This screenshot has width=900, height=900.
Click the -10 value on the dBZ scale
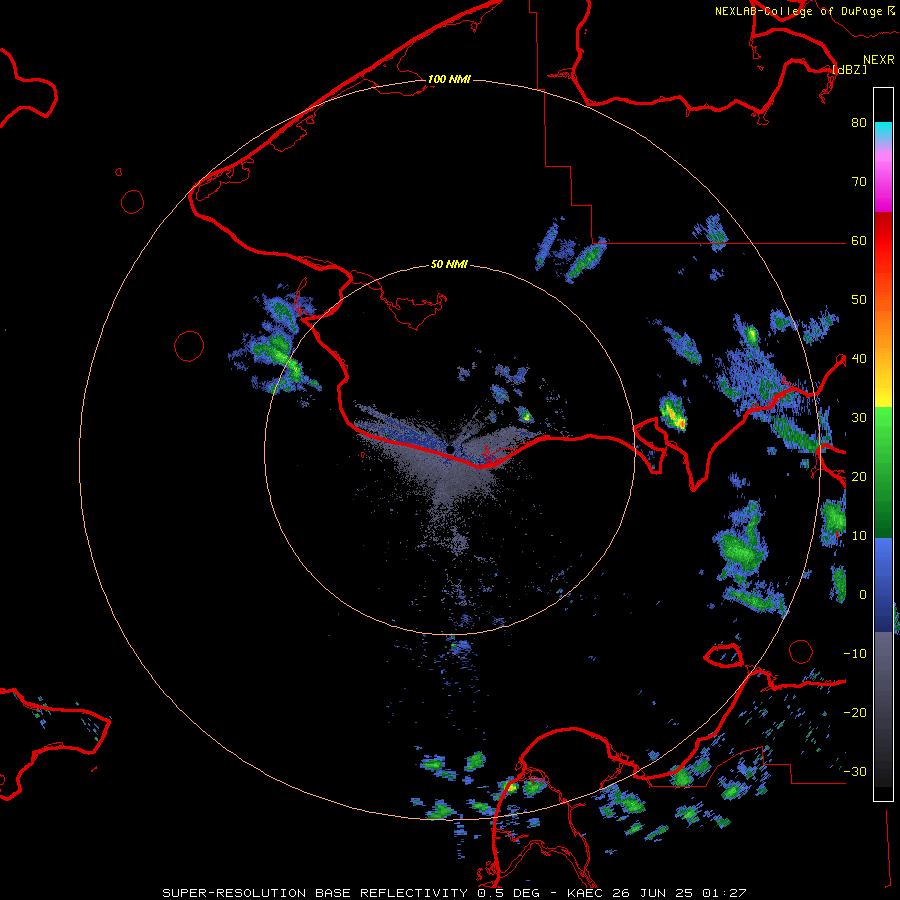coord(855,654)
